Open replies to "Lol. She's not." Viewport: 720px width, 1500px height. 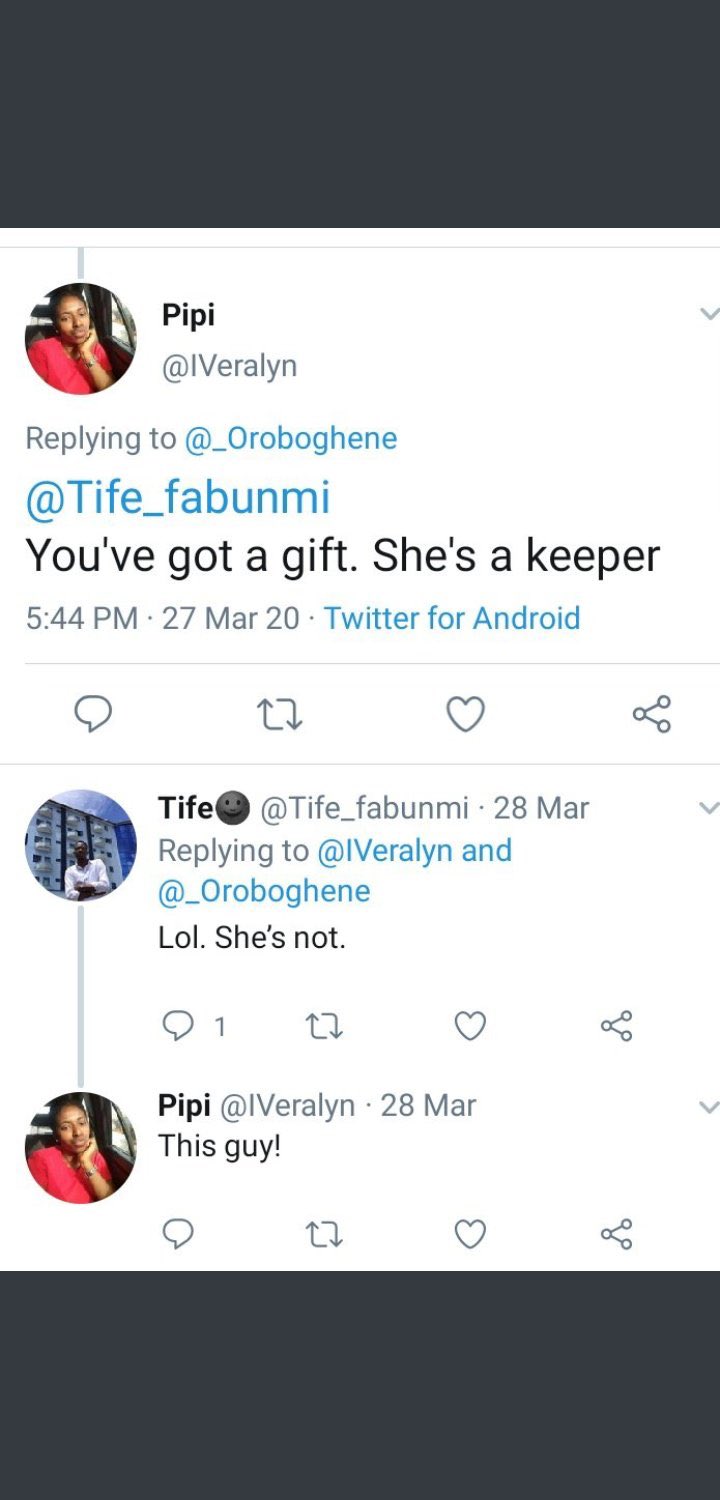pos(179,1026)
